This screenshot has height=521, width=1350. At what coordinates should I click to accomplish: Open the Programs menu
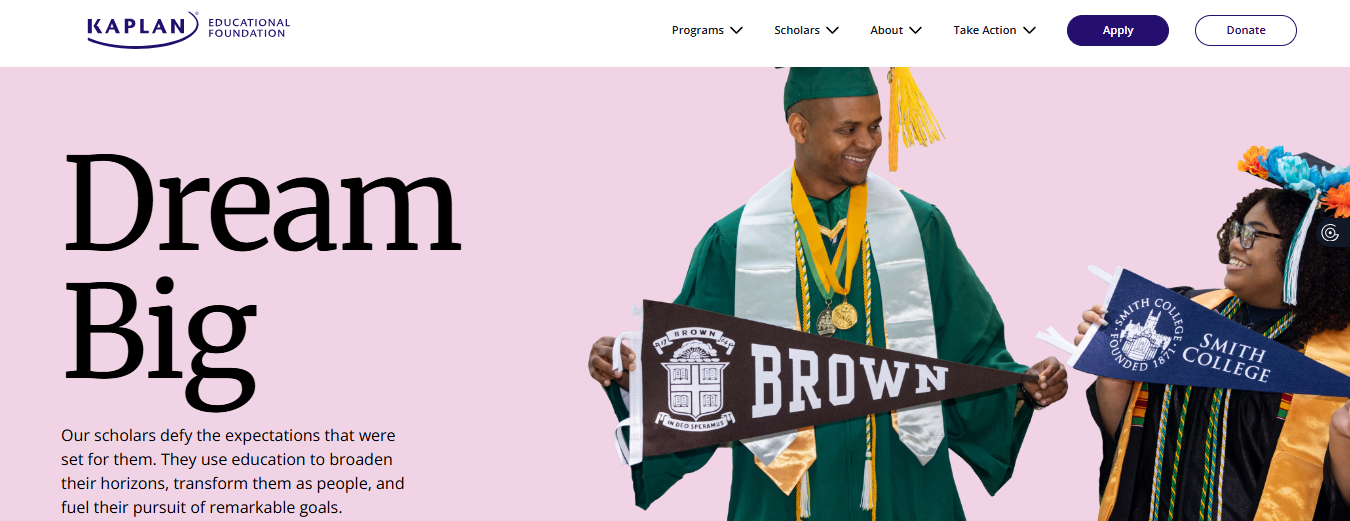point(698,30)
